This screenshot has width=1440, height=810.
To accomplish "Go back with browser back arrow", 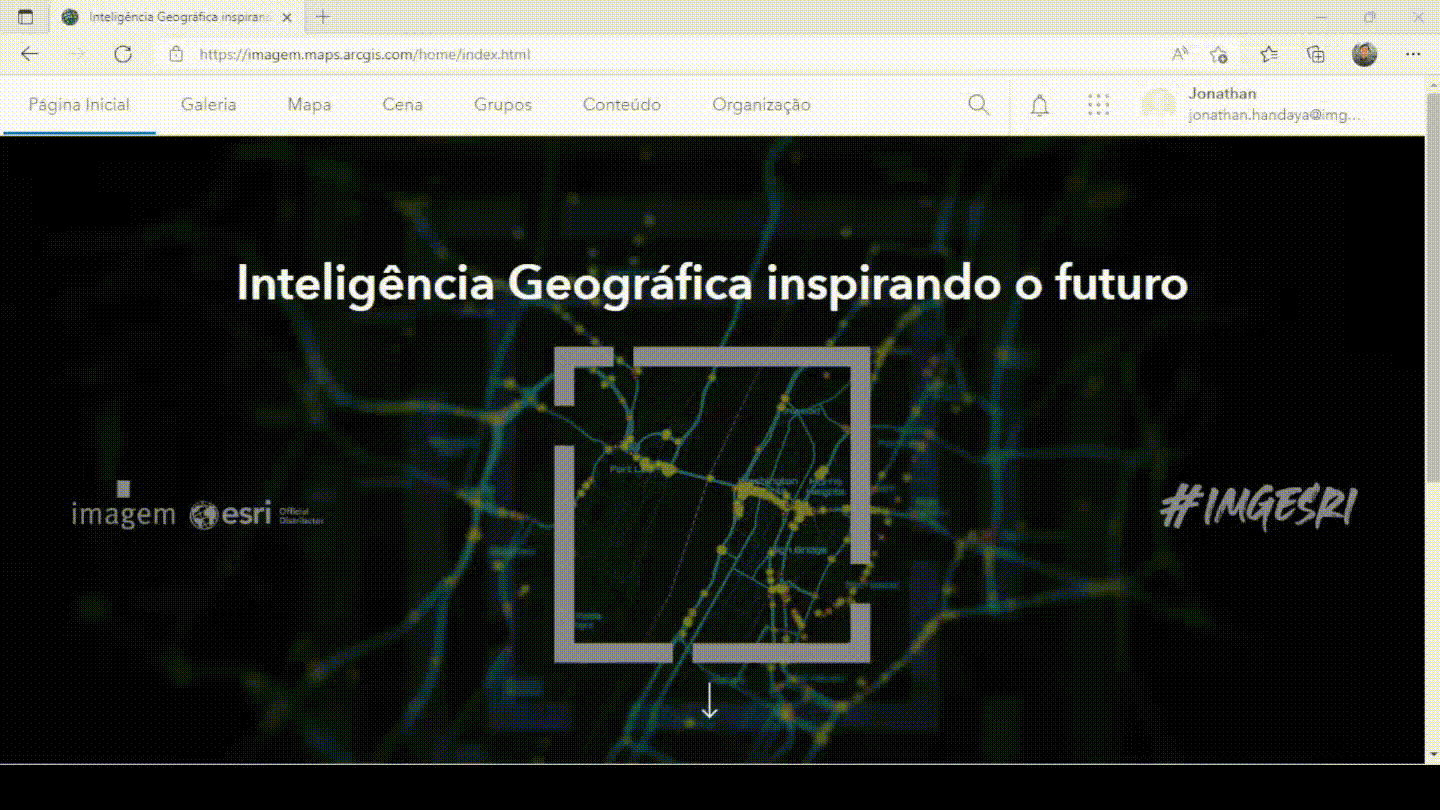I will 30,54.
